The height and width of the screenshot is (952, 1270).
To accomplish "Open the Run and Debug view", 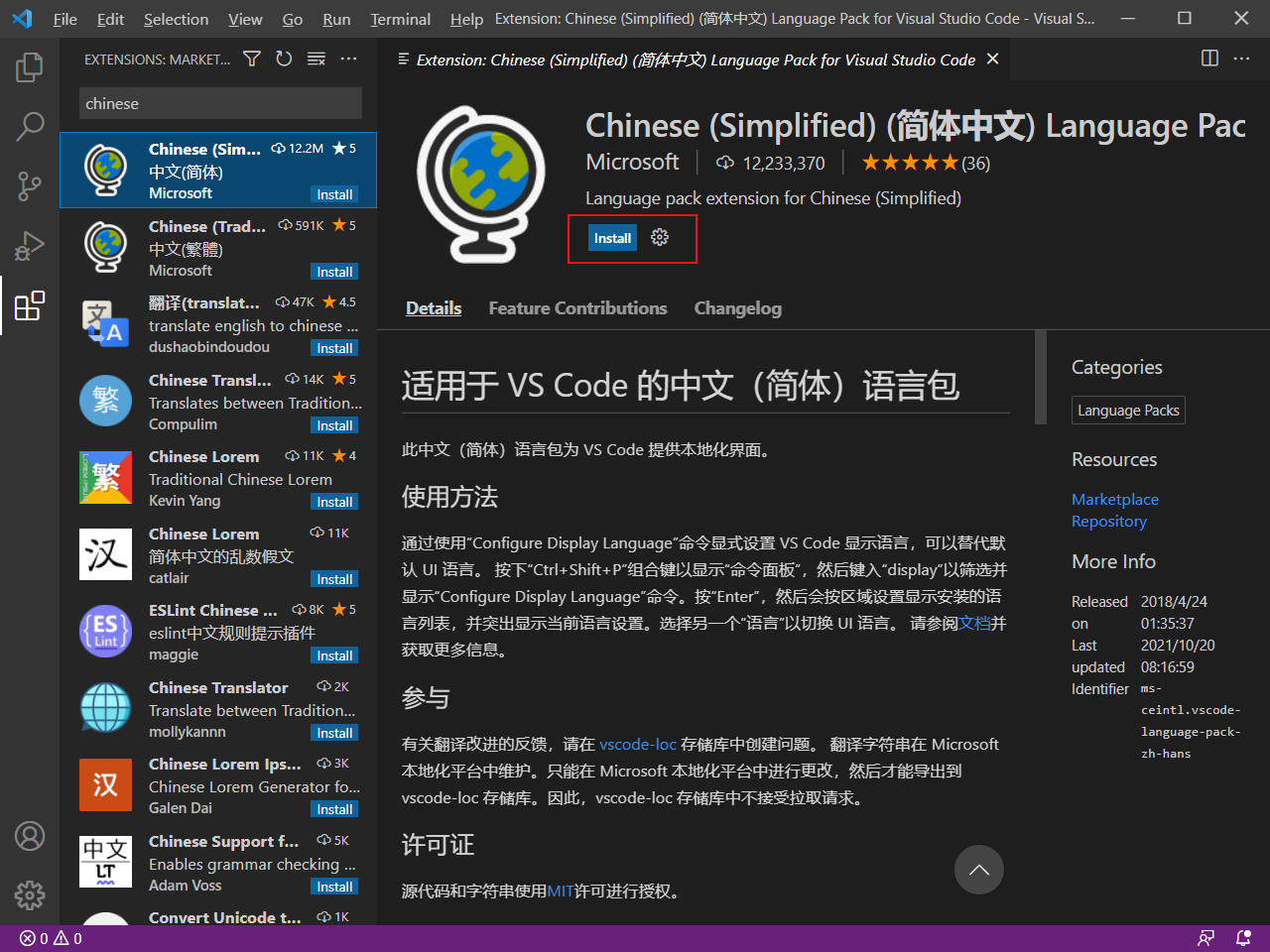I will point(29,246).
